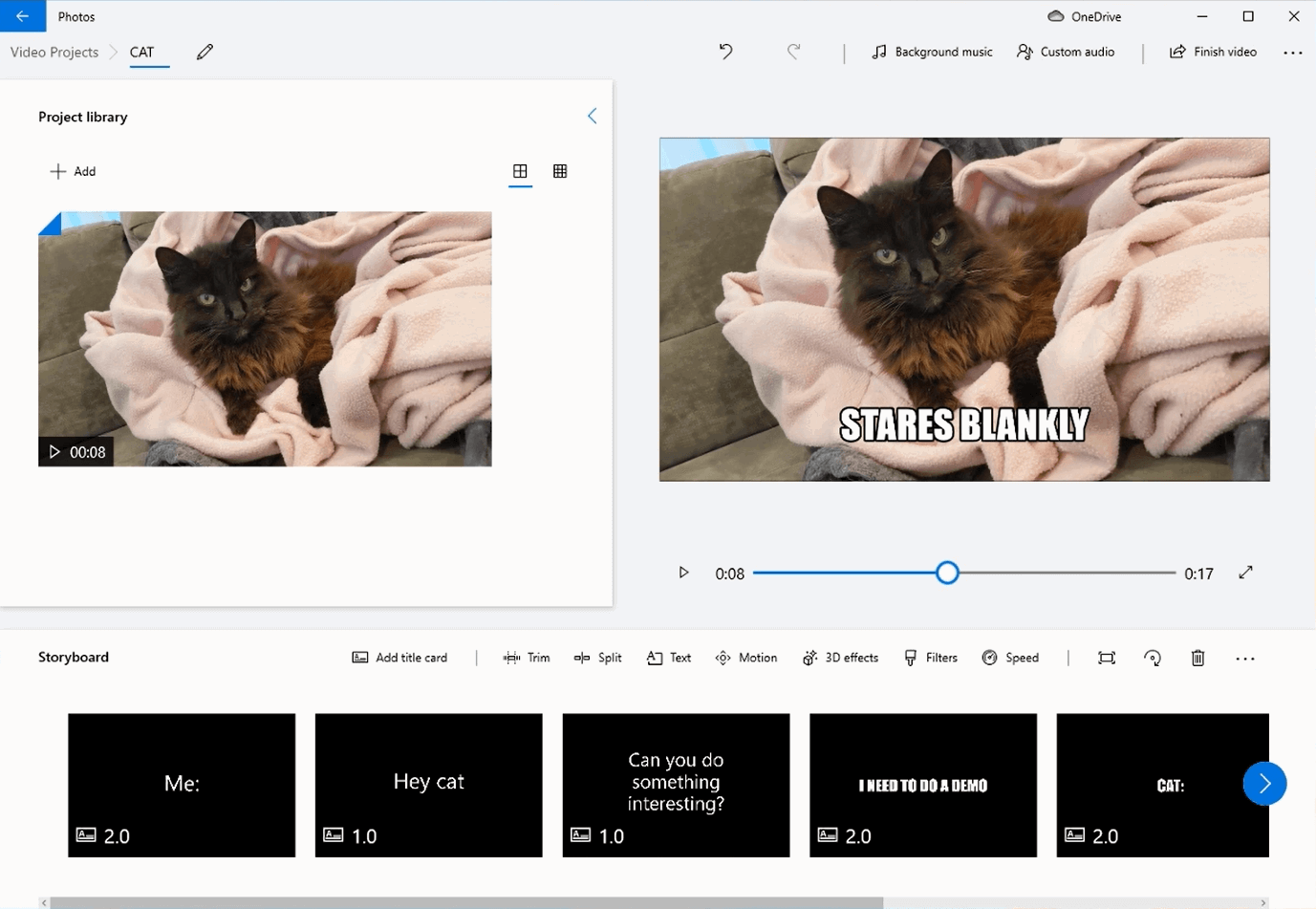Open the Split tool
The height and width of the screenshot is (909, 1316).
(x=597, y=658)
